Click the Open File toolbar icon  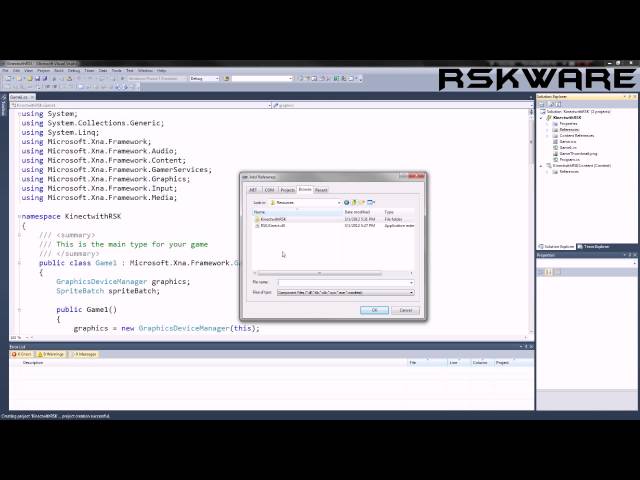pyautogui.click(x=29, y=78)
